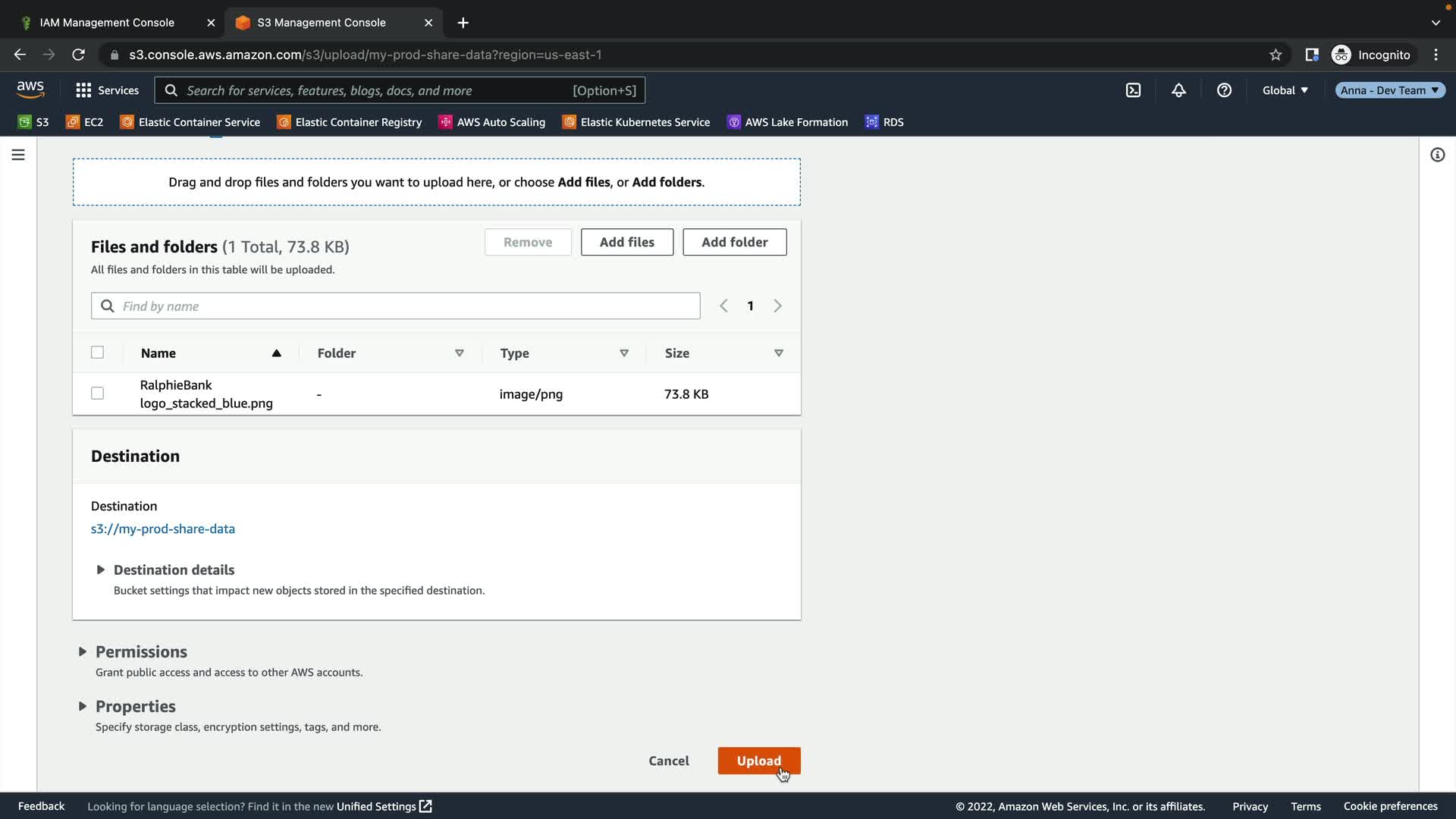1456x819 pixels.
Task: Open the Elastic Kubernetes Service bookmark
Action: coord(636,122)
